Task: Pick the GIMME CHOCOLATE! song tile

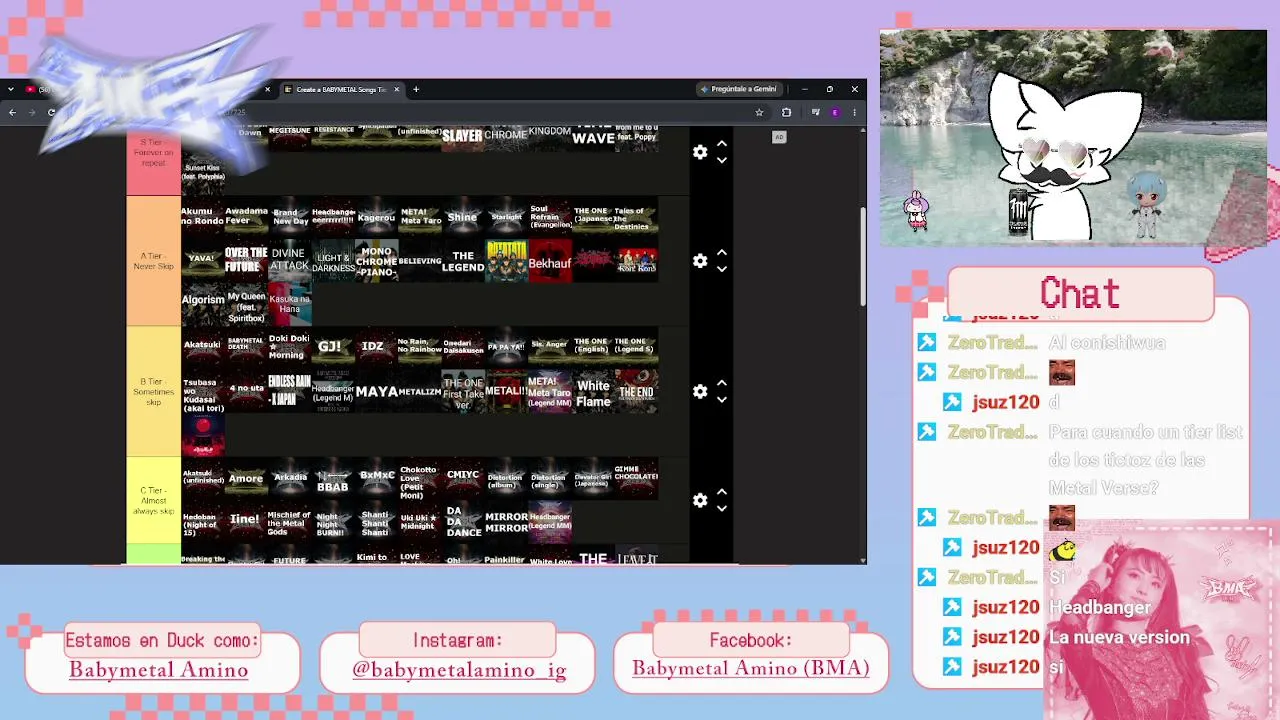Action: tap(636, 478)
